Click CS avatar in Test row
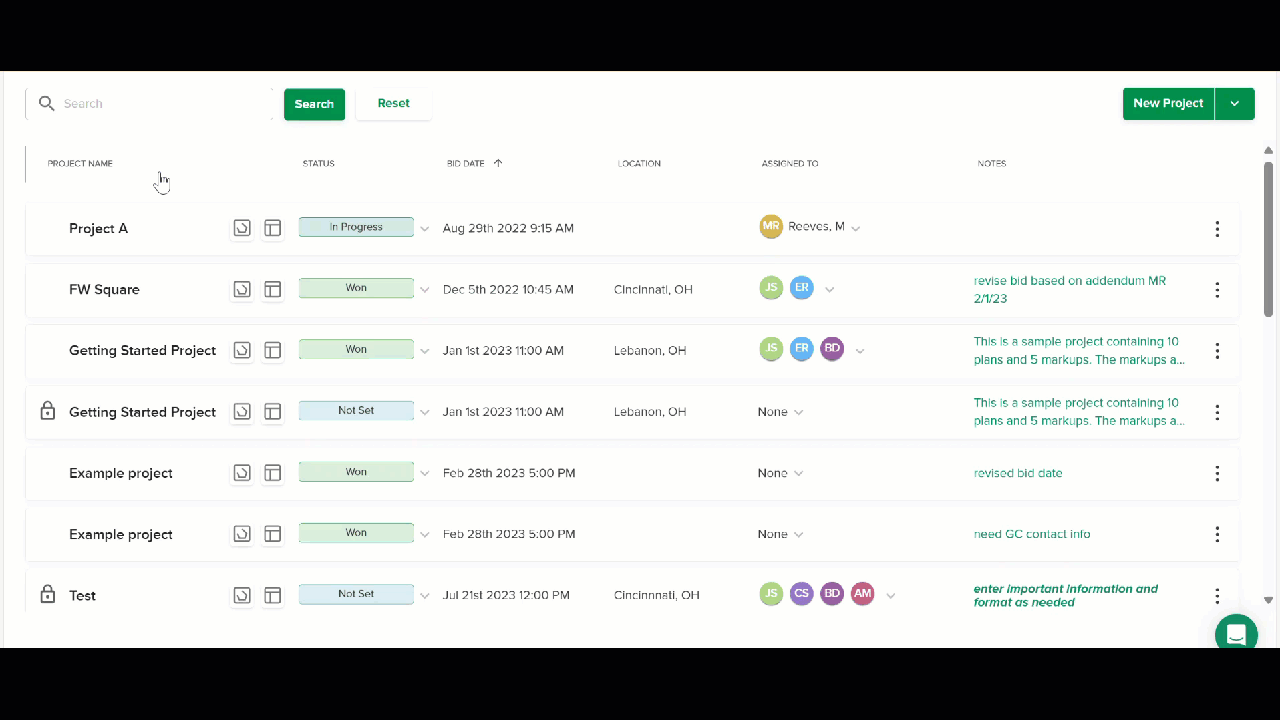The width and height of the screenshot is (1280, 720). (801, 594)
